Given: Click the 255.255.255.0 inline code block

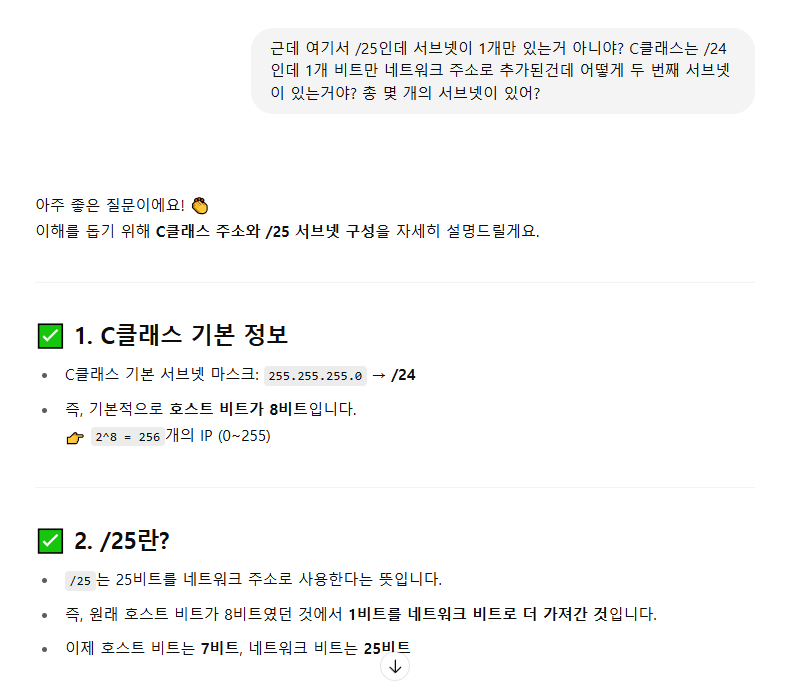Looking at the screenshot, I should pos(315,376).
